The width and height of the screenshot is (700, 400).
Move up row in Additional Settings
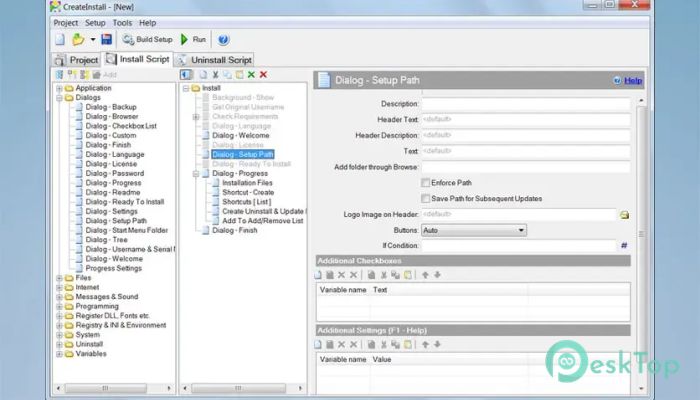coord(425,345)
